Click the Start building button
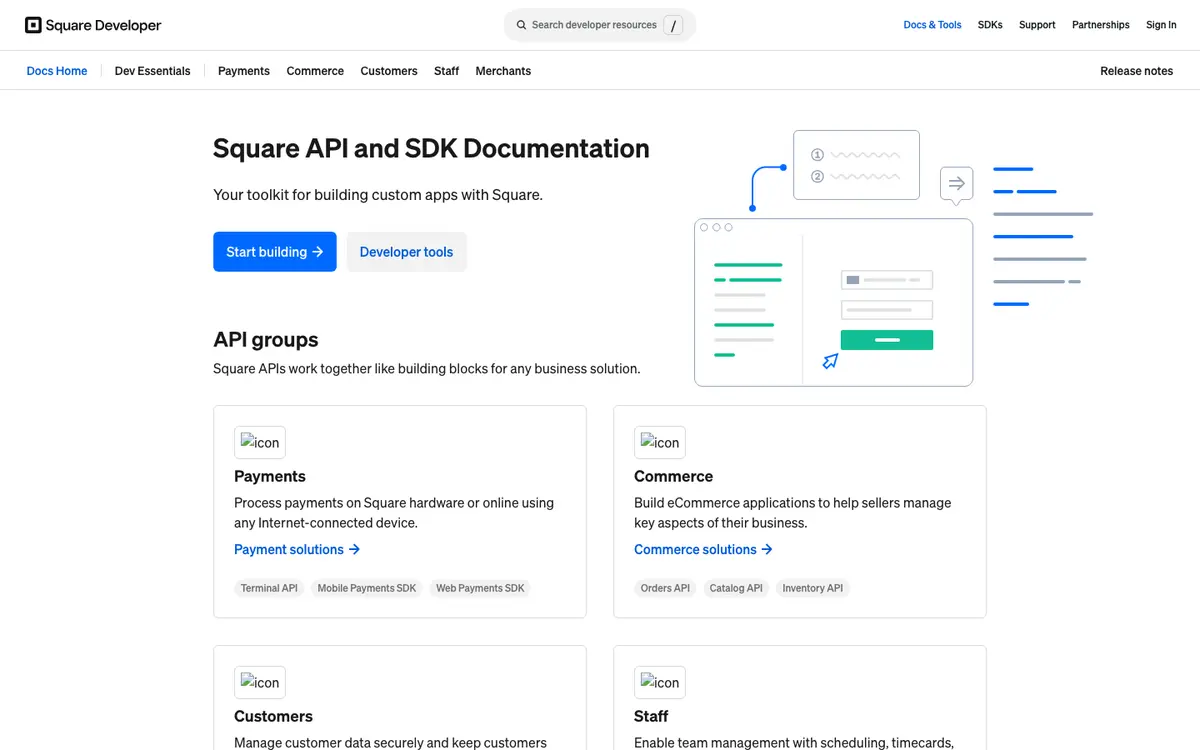This screenshot has width=1200, height=750. 275,252
